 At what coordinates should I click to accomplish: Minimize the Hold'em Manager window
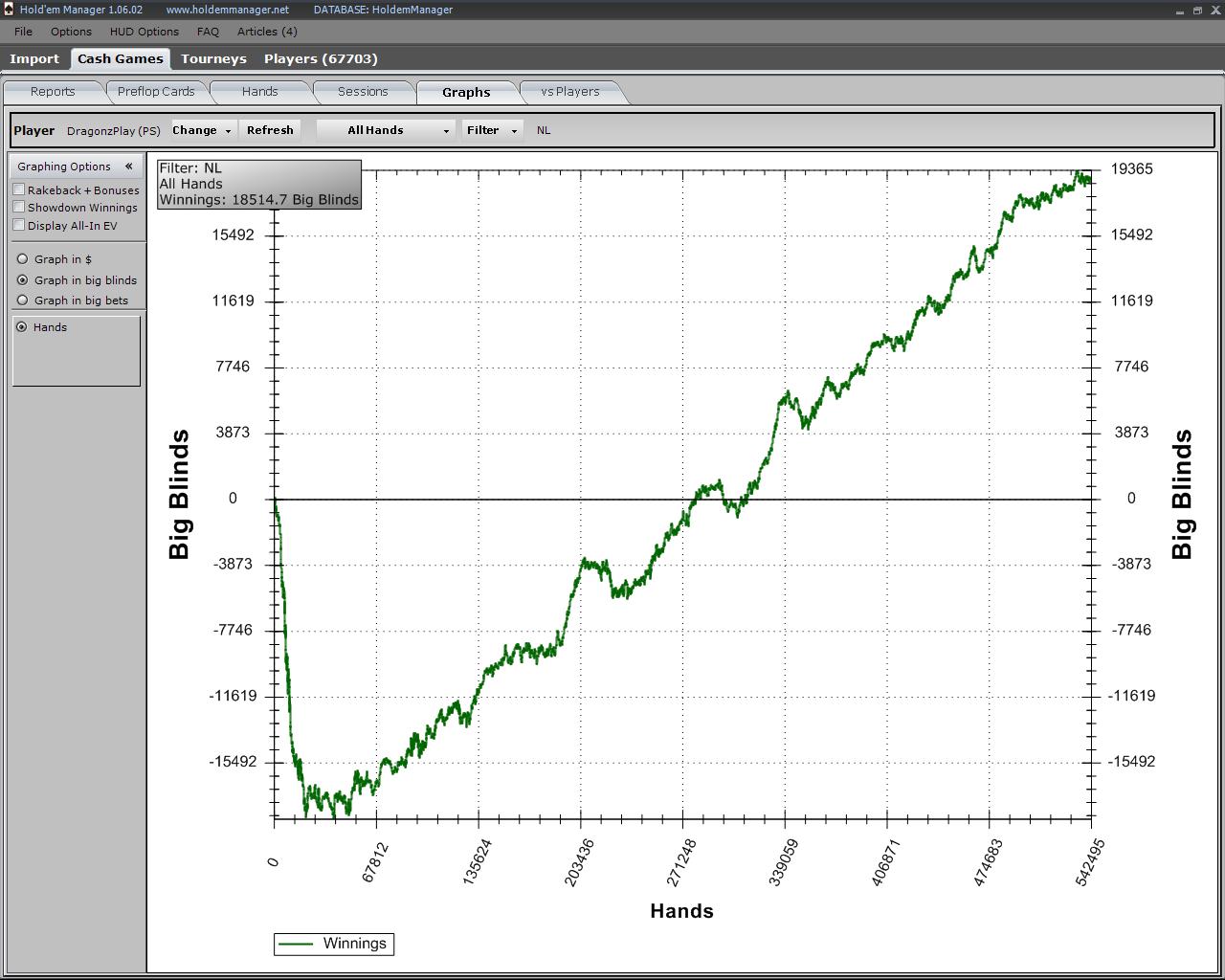pyautogui.click(x=1180, y=11)
